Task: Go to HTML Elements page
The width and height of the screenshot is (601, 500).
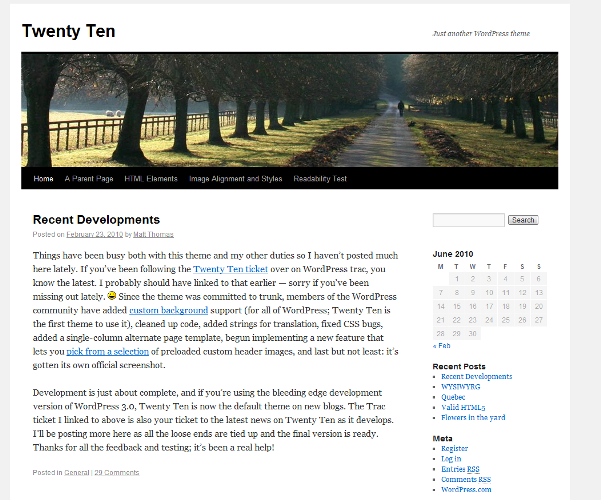Action: pos(151,179)
